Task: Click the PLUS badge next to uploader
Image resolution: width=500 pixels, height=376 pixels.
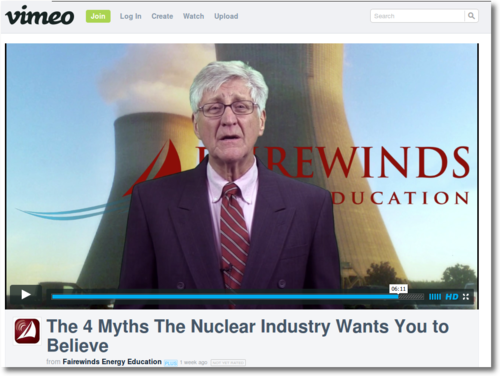Action: tap(171, 363)
